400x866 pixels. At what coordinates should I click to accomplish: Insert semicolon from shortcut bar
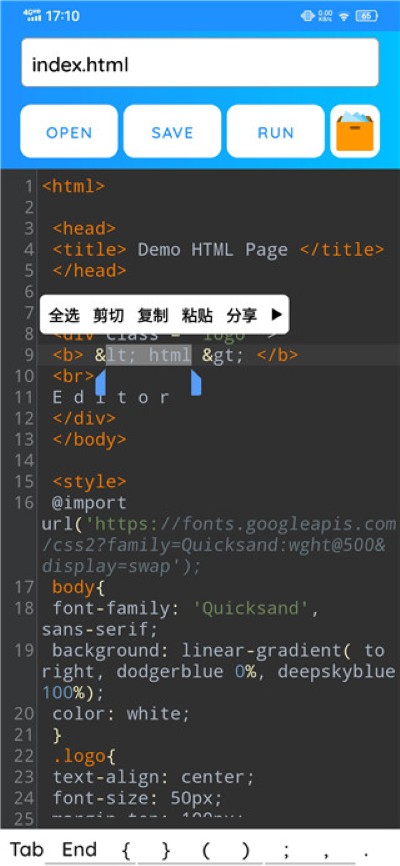point(286,850)
